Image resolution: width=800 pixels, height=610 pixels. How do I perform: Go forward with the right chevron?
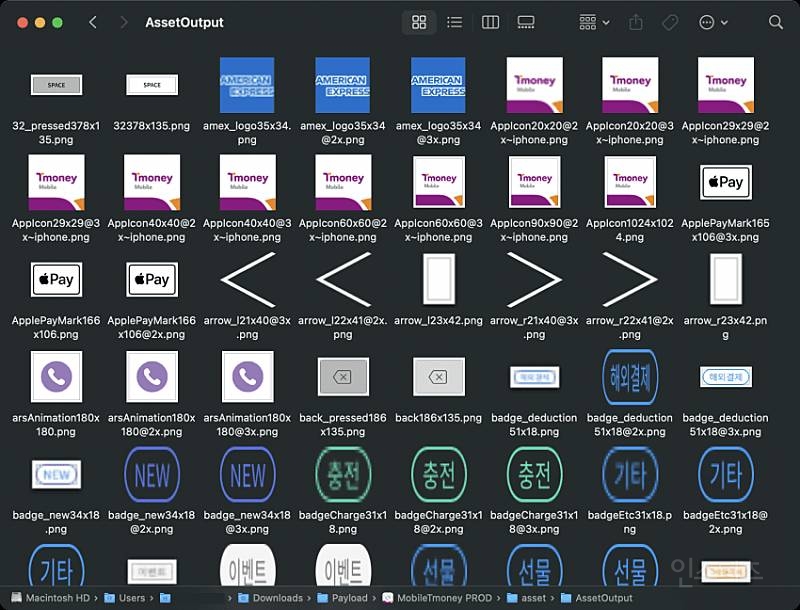(x=123, y=22)
